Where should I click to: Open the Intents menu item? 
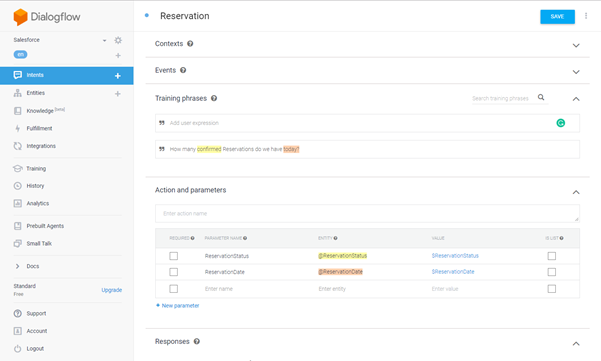click(67, 75)
